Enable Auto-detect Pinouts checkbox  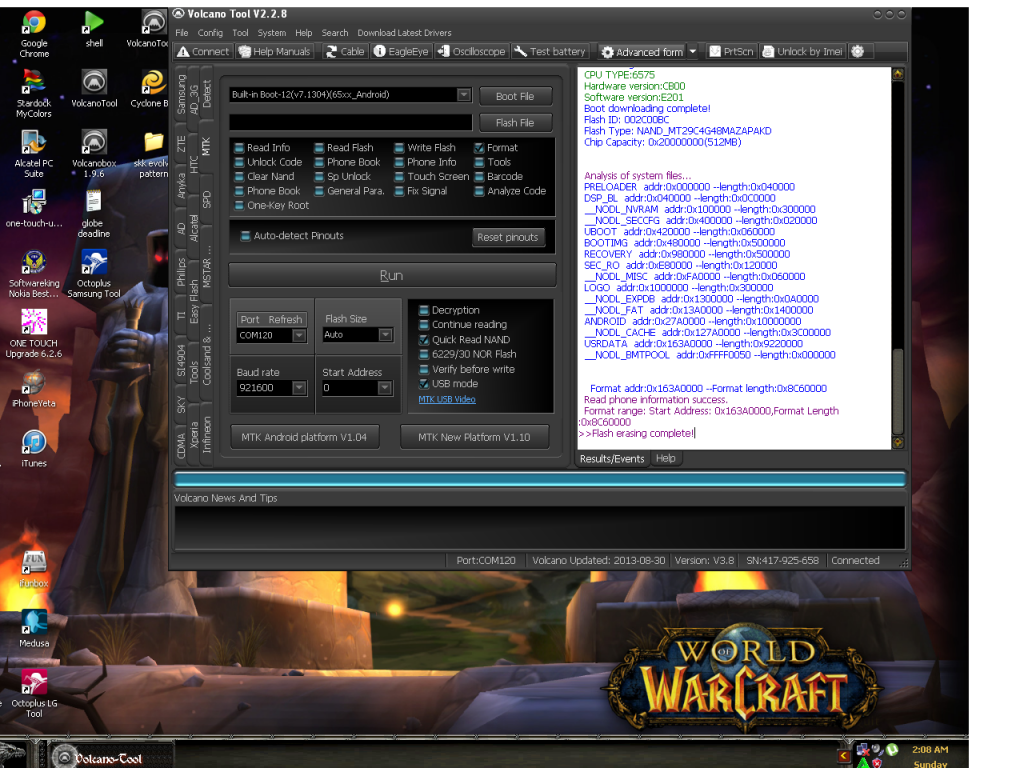[x=246, y=236]
